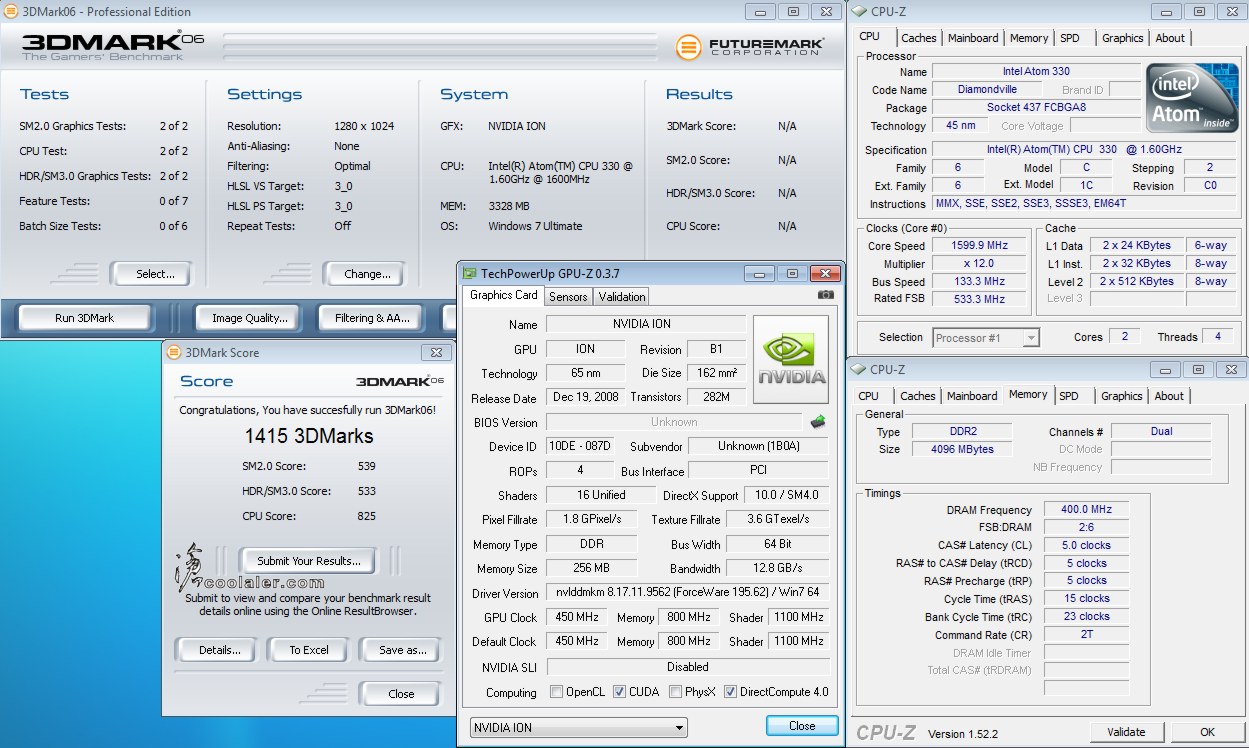Click the Device ID field 10DE - 087D
The image size is (1249, 748).
point(580,446)
